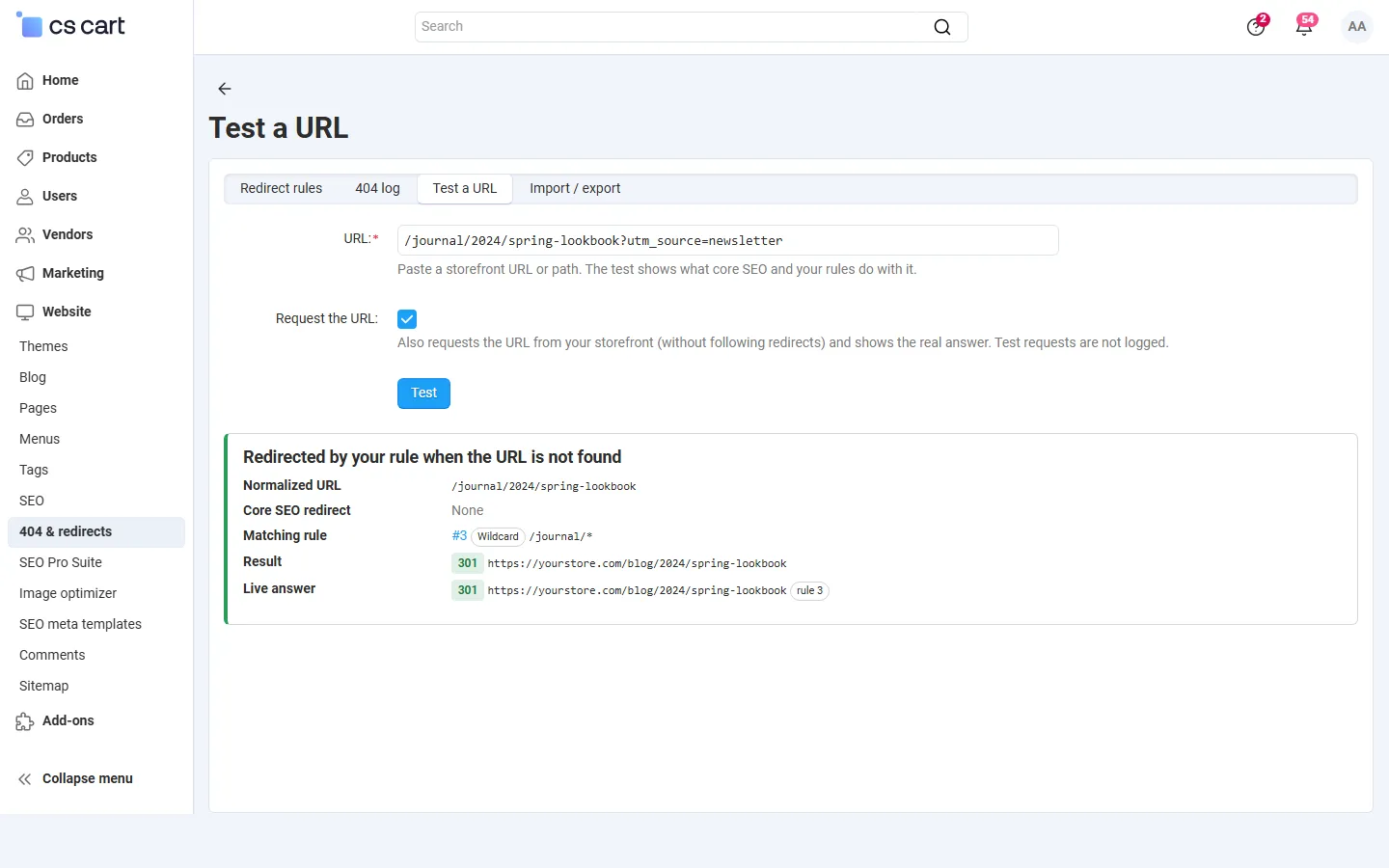Go back using the left arrow
The height and width of the screenshot is (868, 1389).
point(225,89)
